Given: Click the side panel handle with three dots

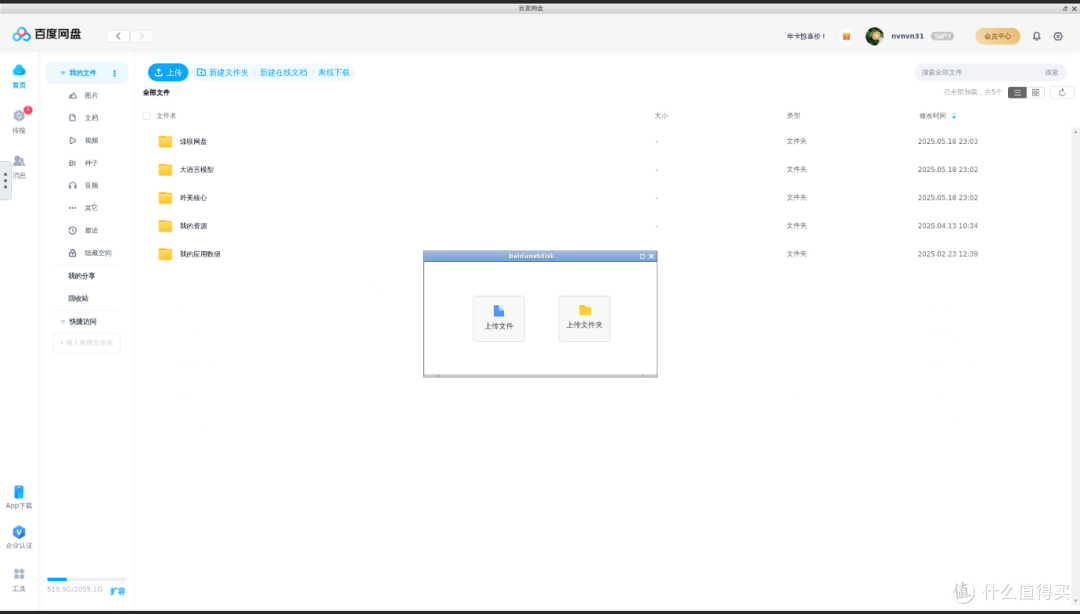Looking at the screenshot, I should [6, 181].
